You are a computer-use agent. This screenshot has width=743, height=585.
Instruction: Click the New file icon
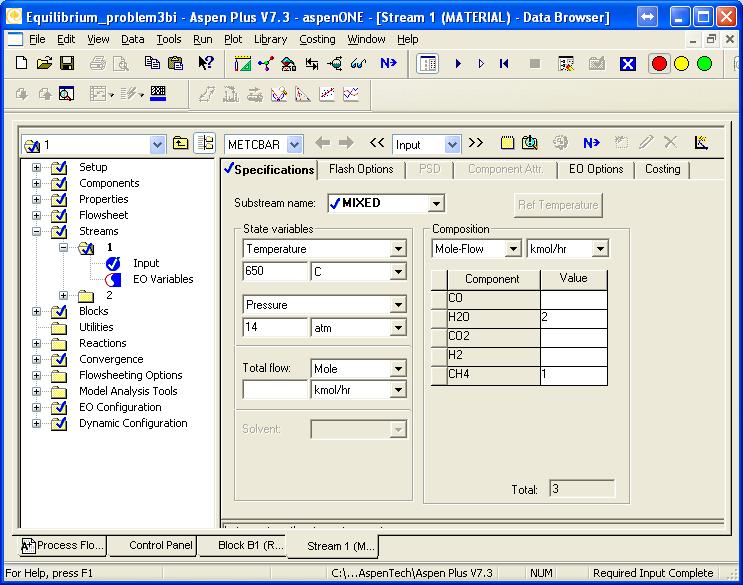pos(21,63)
